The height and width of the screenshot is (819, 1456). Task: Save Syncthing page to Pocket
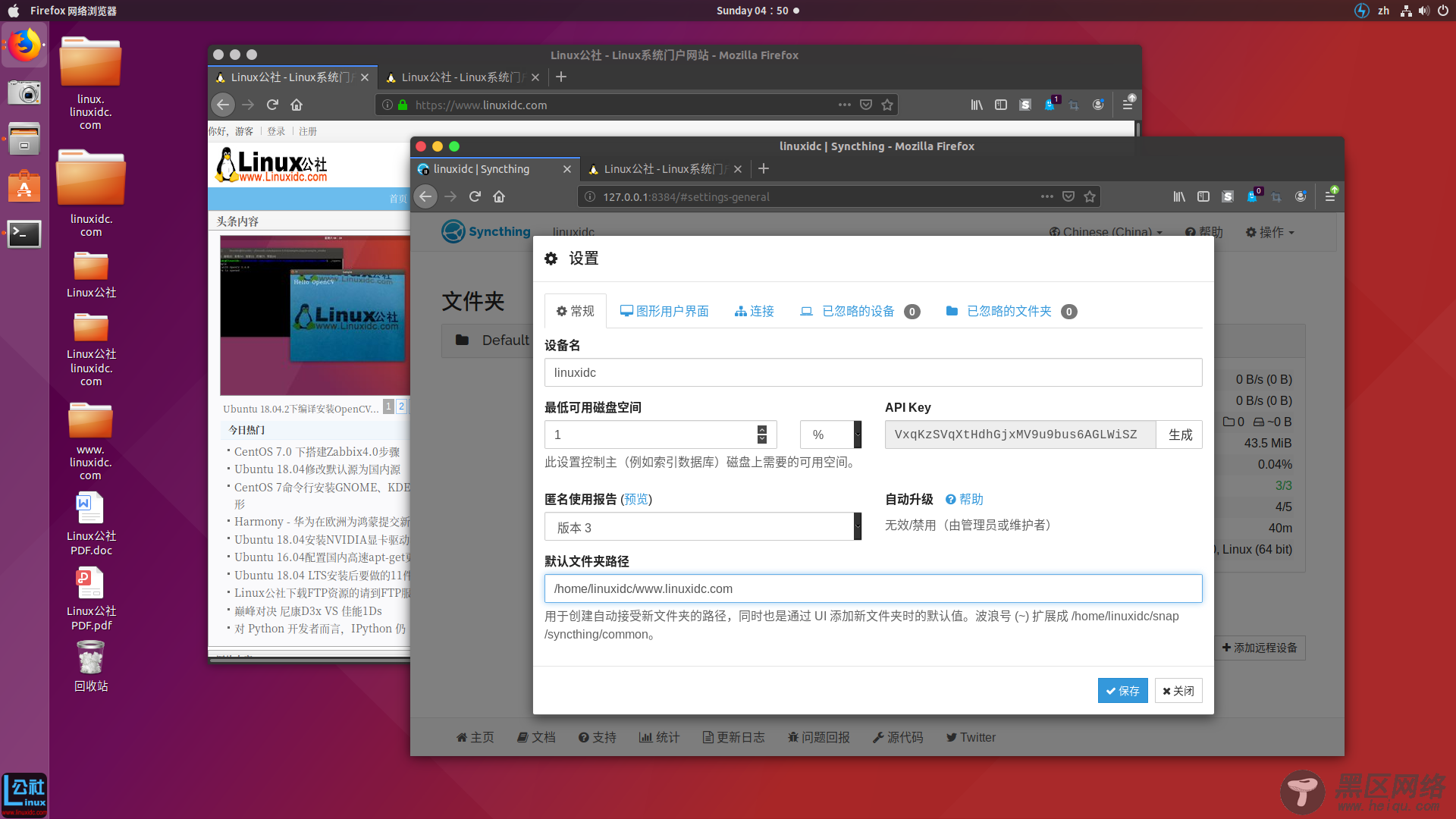(x=1068, y=196)
